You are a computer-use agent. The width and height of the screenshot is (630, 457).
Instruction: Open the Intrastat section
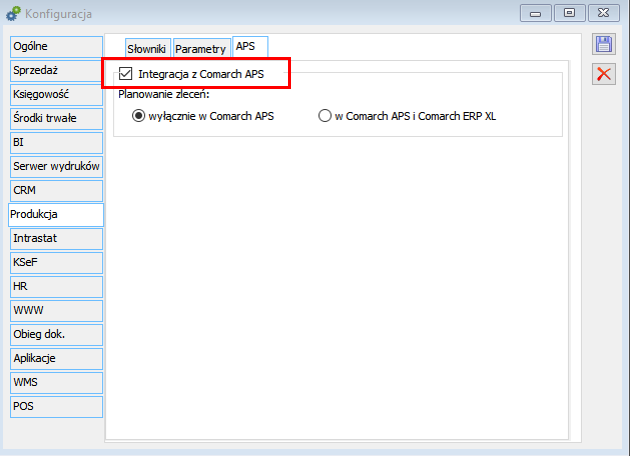click(x=56, y=239)
